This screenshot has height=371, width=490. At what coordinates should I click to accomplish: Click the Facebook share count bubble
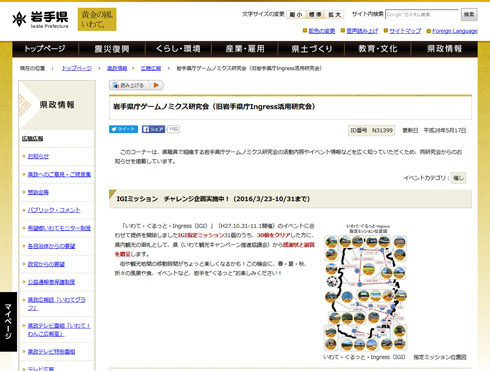pos(173,129)
